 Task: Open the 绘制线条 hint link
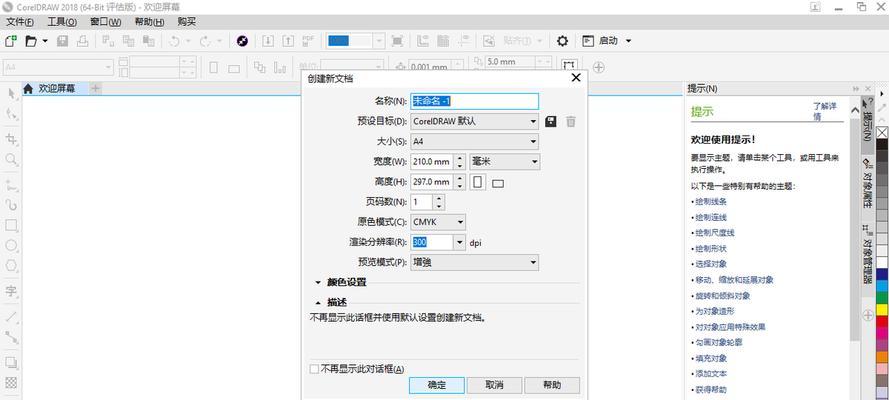click(x=710, y=201)
